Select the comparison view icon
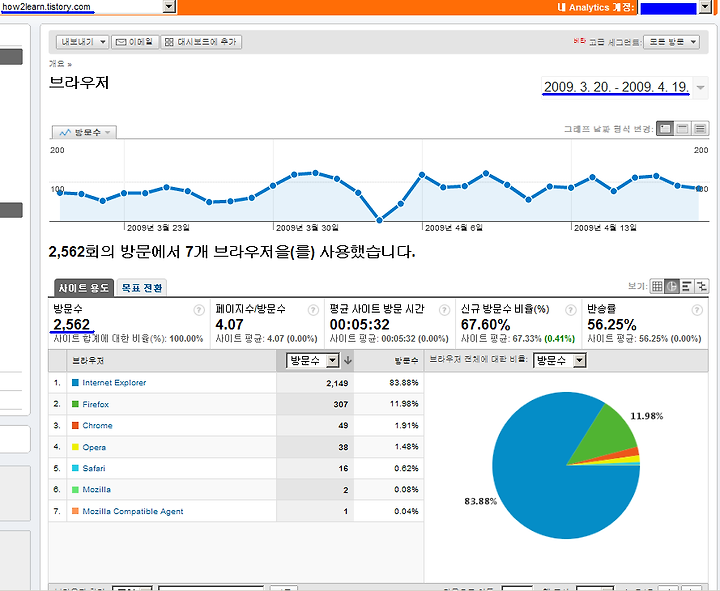Viewport: 720px width, 591px height. tap(701, 287)
